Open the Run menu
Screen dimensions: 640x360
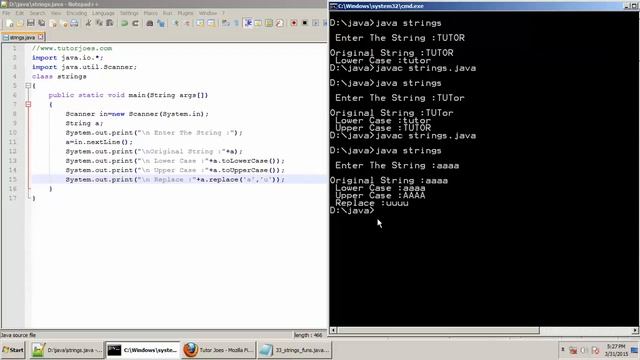point(167,13)
